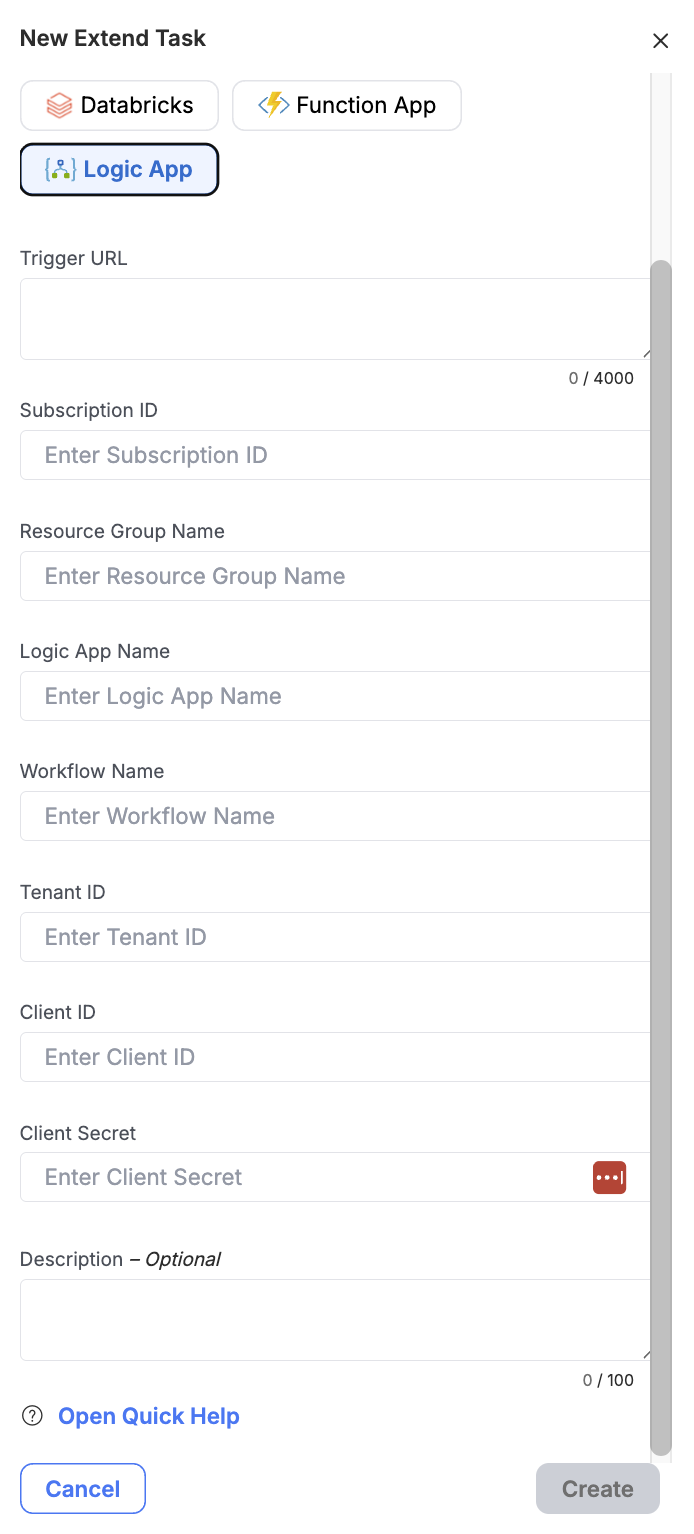The height and width of the screenshot is (1534, 694).
Task: Choose the Function App option
Action: (346, 106)
